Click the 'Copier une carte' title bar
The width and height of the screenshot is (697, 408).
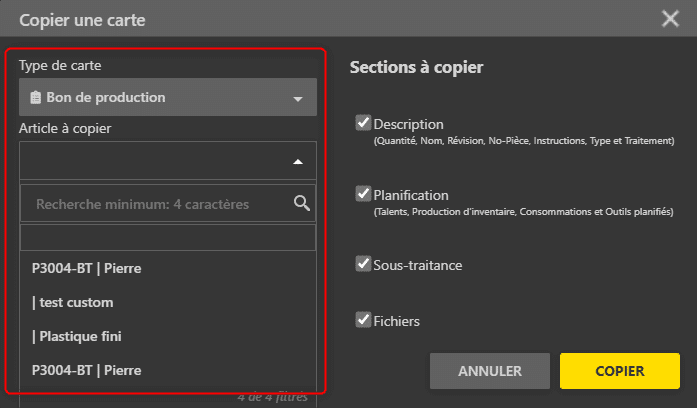pos(300,18)
